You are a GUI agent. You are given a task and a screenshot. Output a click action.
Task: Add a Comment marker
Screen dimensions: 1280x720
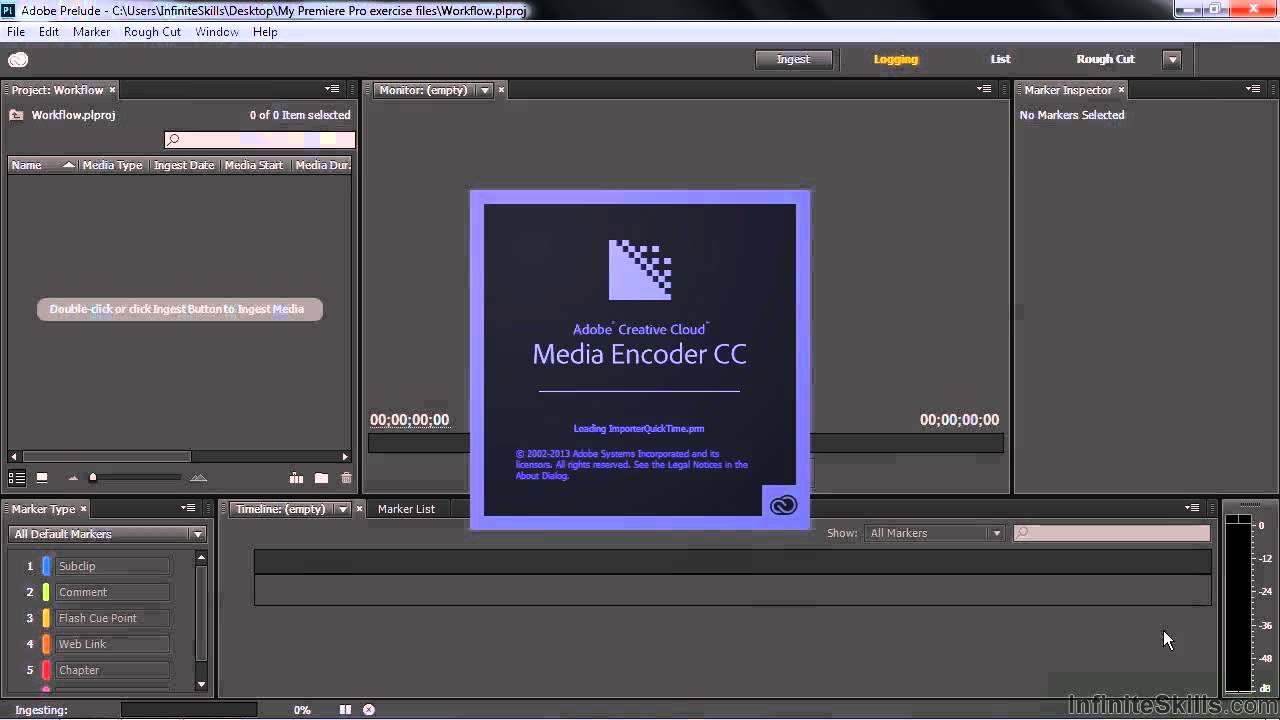[112, 592]
